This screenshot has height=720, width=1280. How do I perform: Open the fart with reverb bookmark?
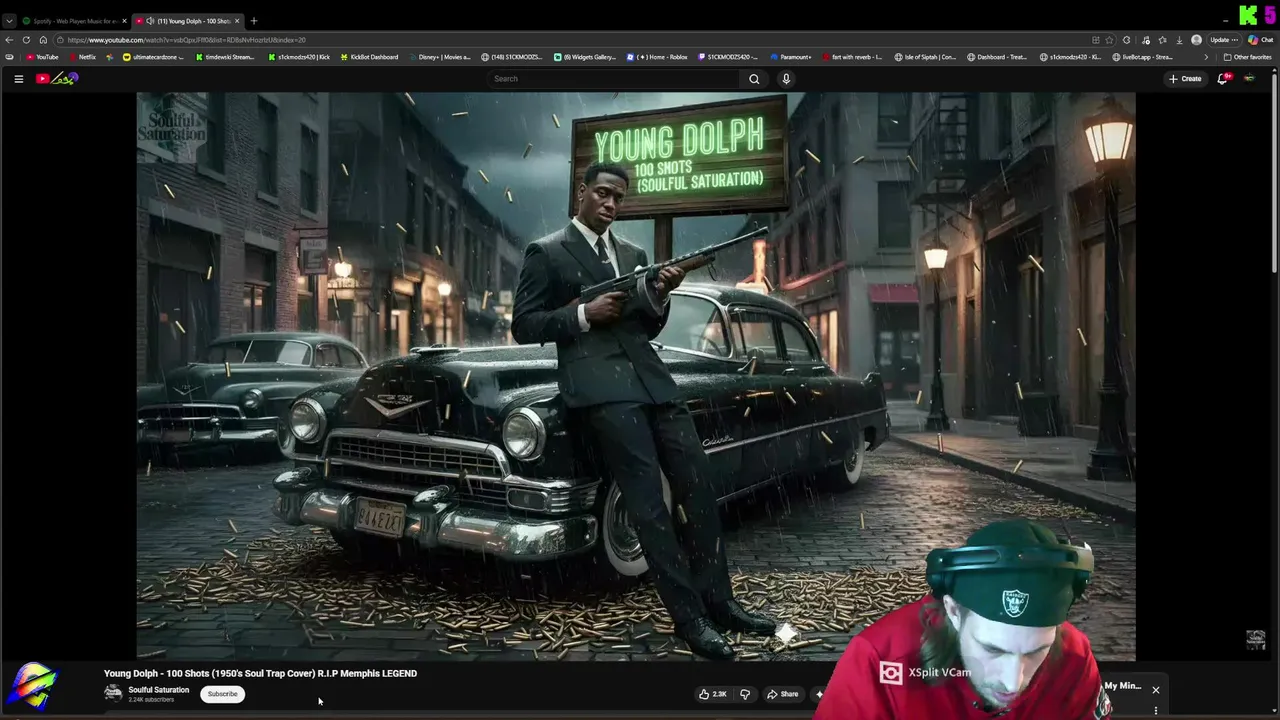[x=851, y=57]
